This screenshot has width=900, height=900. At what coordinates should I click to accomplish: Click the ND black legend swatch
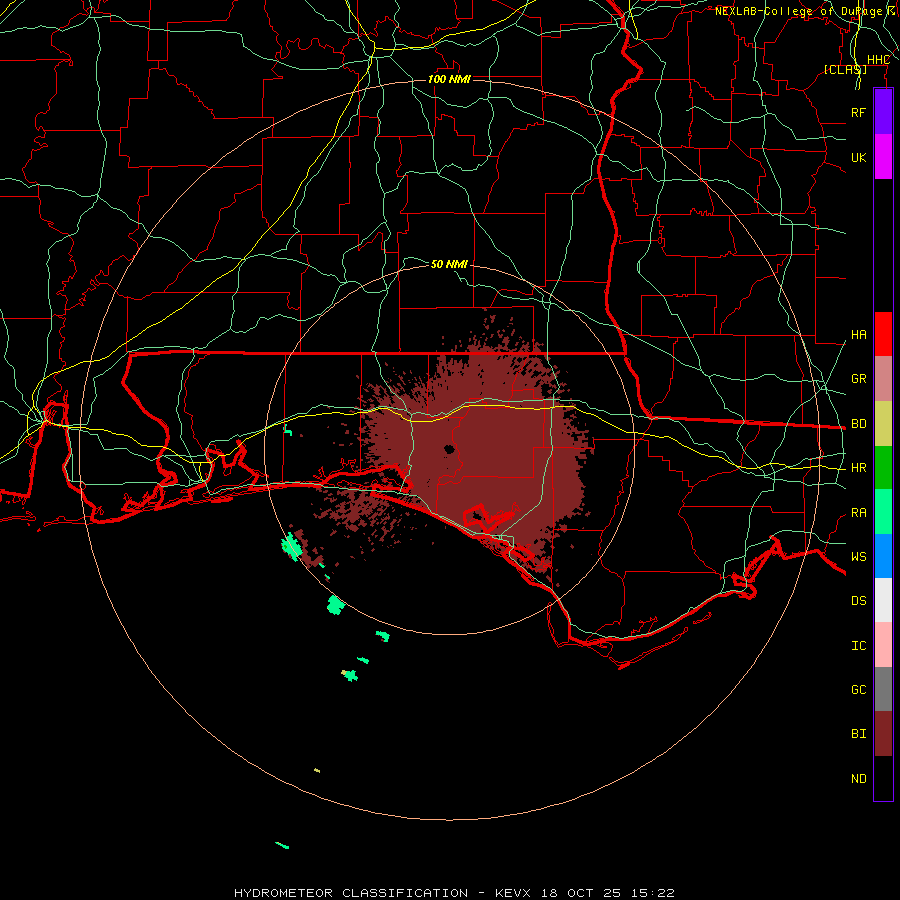[x=883, y=778]
